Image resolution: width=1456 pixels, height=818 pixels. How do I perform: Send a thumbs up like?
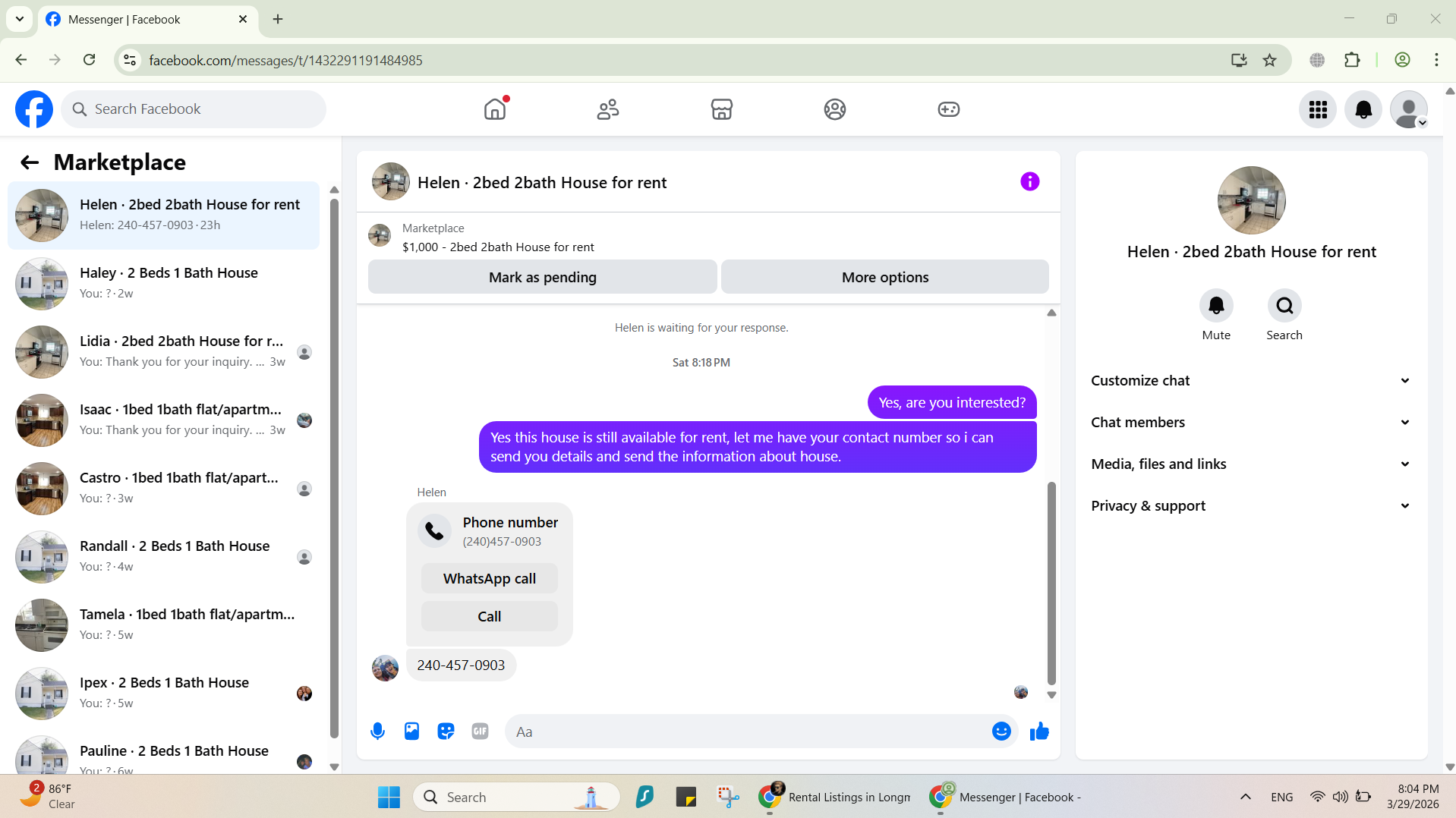click(x=1039, y=731)
